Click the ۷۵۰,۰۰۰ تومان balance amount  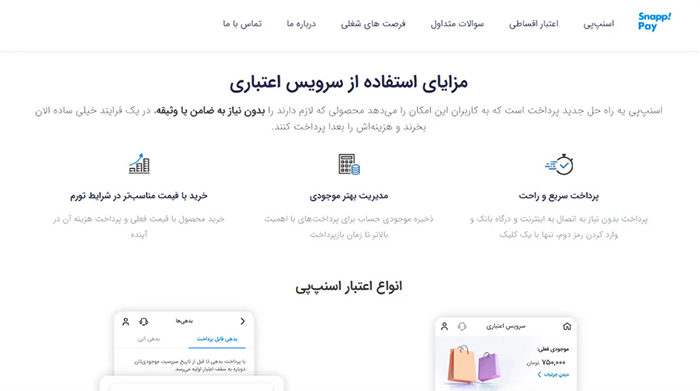pos(546,362)
